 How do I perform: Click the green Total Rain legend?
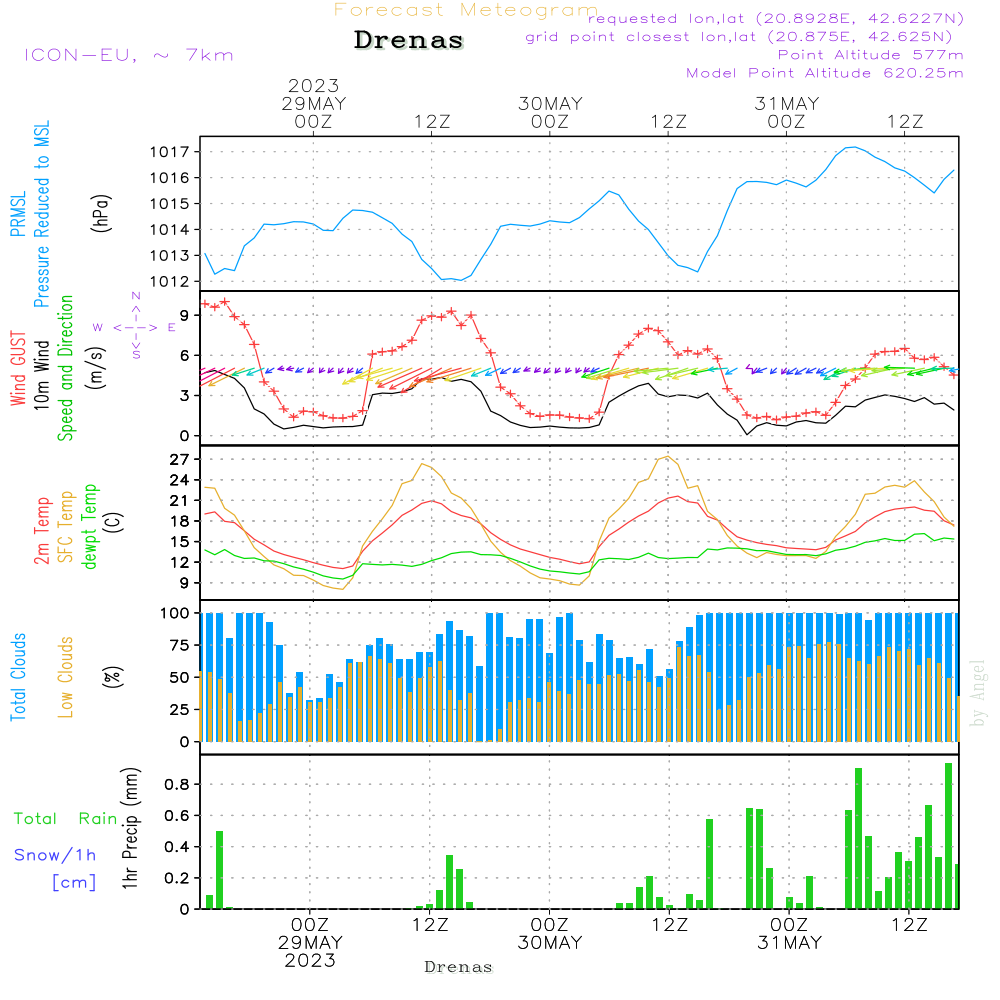pos(66,819)
